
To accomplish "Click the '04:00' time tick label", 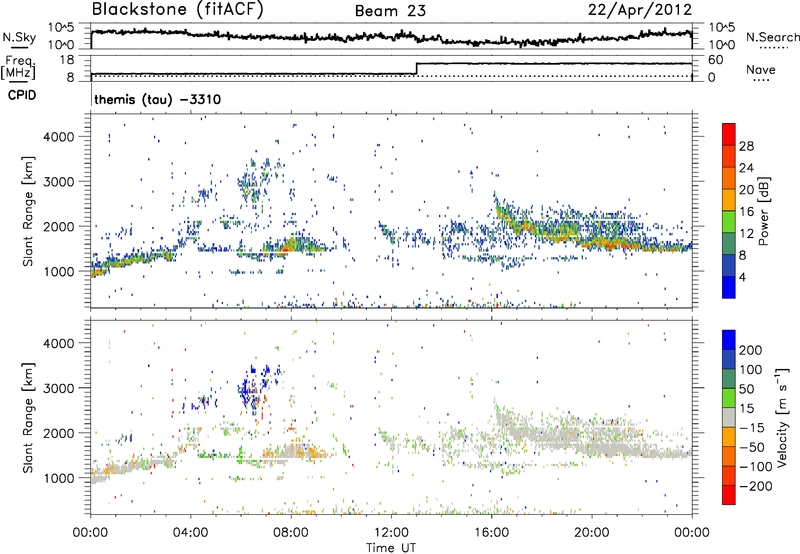I will (x=190, y=533).
